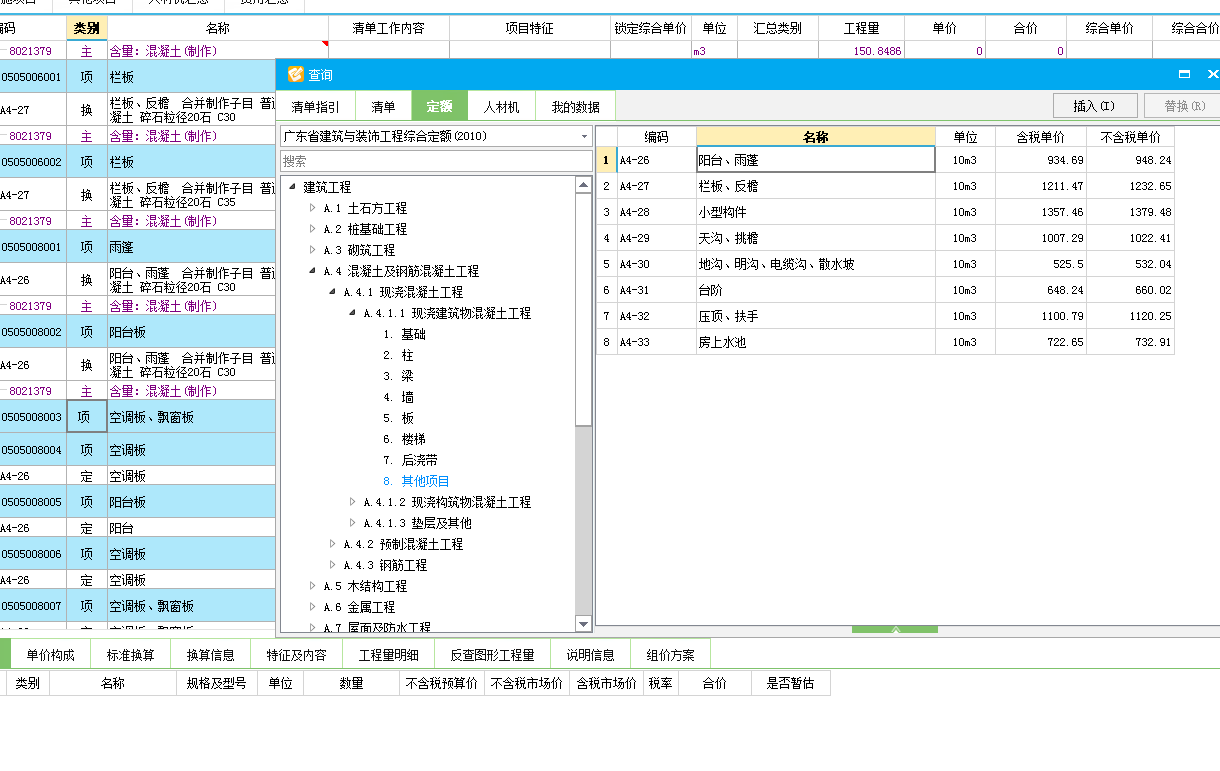Select tree item 4. 墙
1220x771 pixels.
point(398,397)
